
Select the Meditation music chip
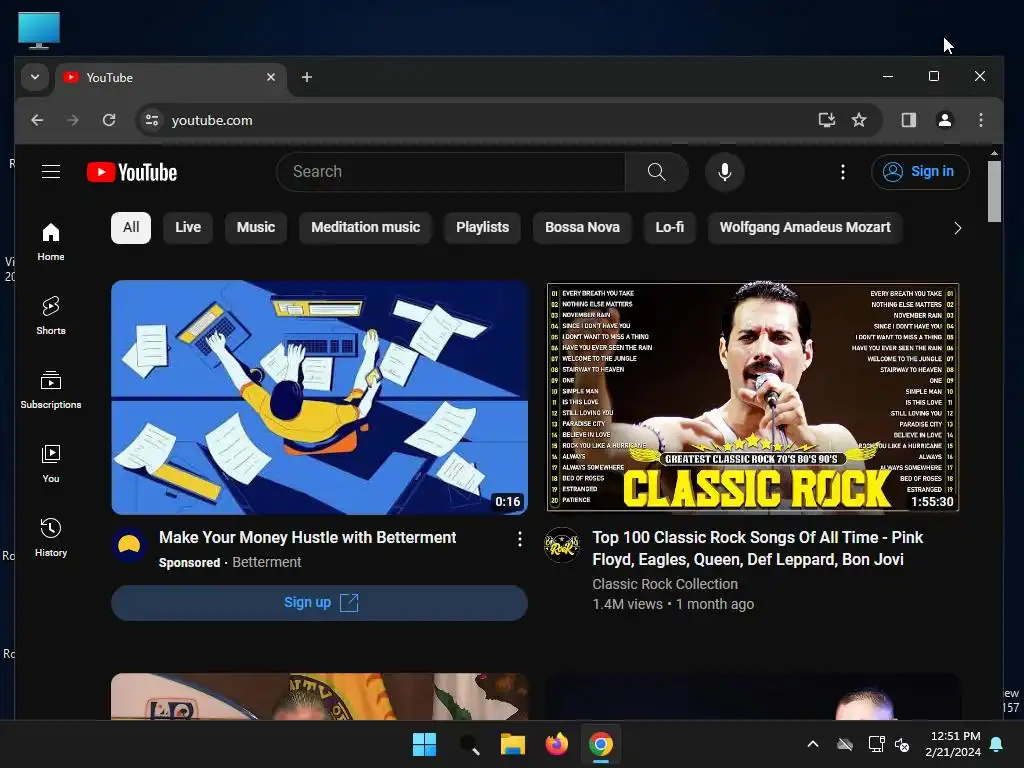tap(365, 227)
